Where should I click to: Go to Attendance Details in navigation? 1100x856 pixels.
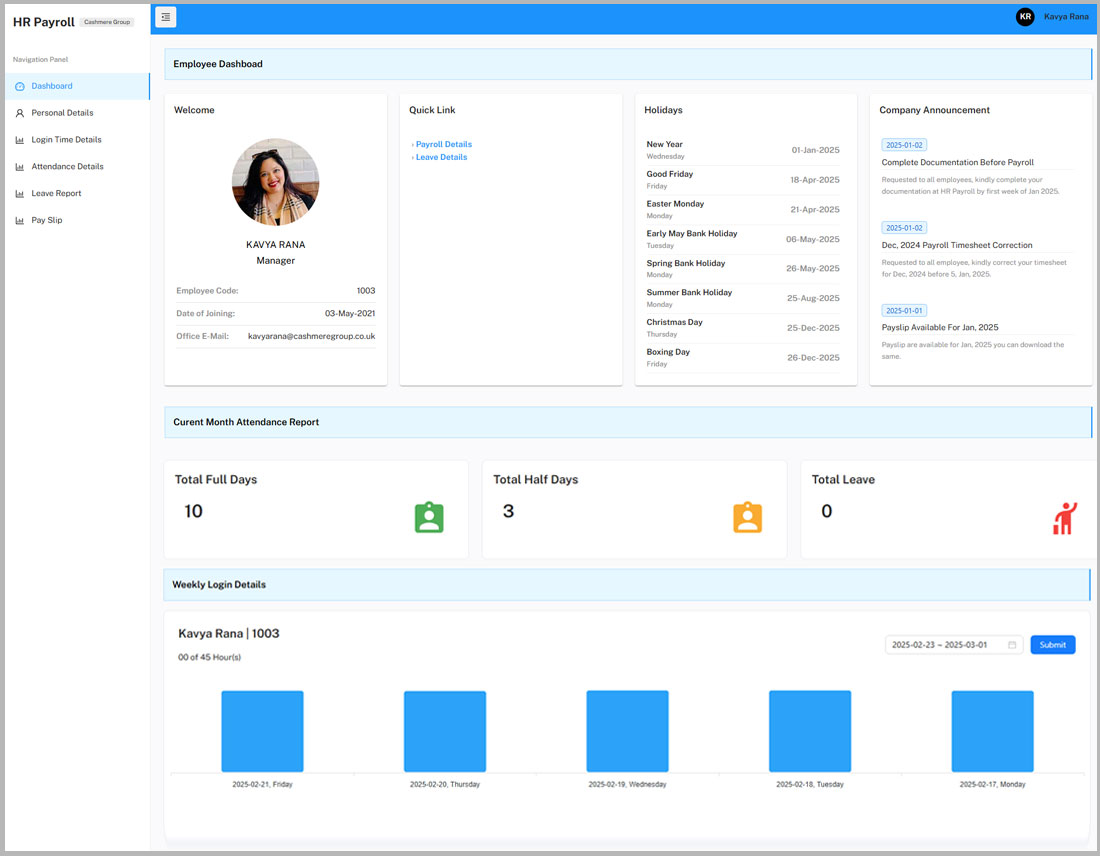[67, 167]
